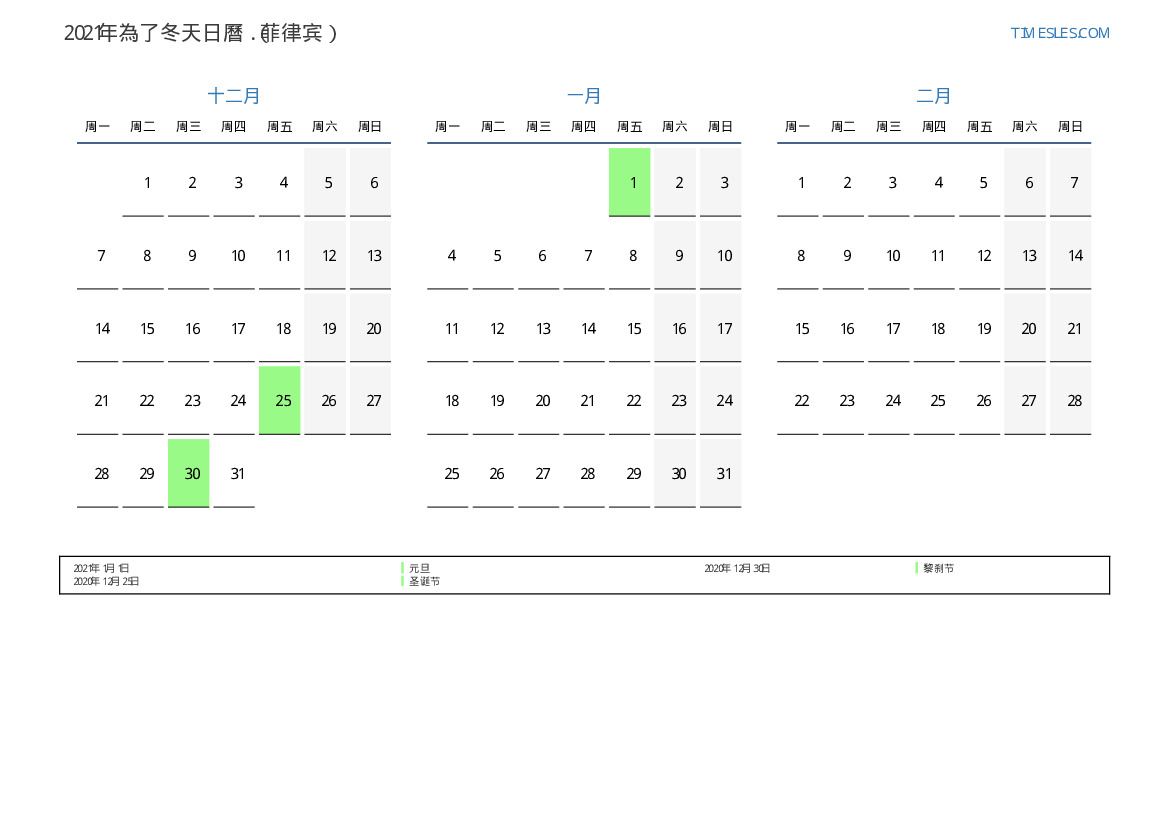Click 周一 header in December calendar
Screen dimensions: 1169x827
pyautogui.click(x=98, y=127)
